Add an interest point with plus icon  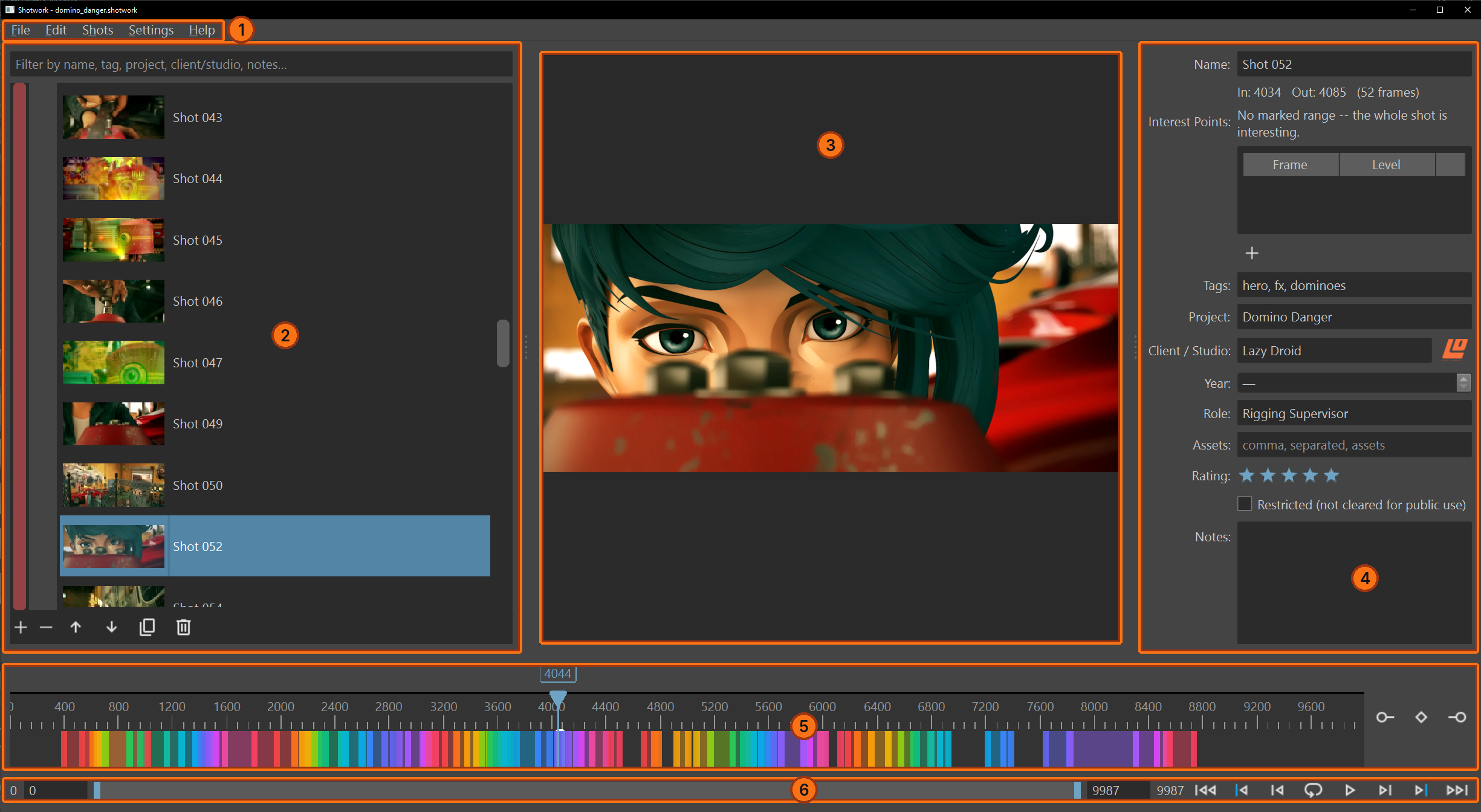(1251, 253)
